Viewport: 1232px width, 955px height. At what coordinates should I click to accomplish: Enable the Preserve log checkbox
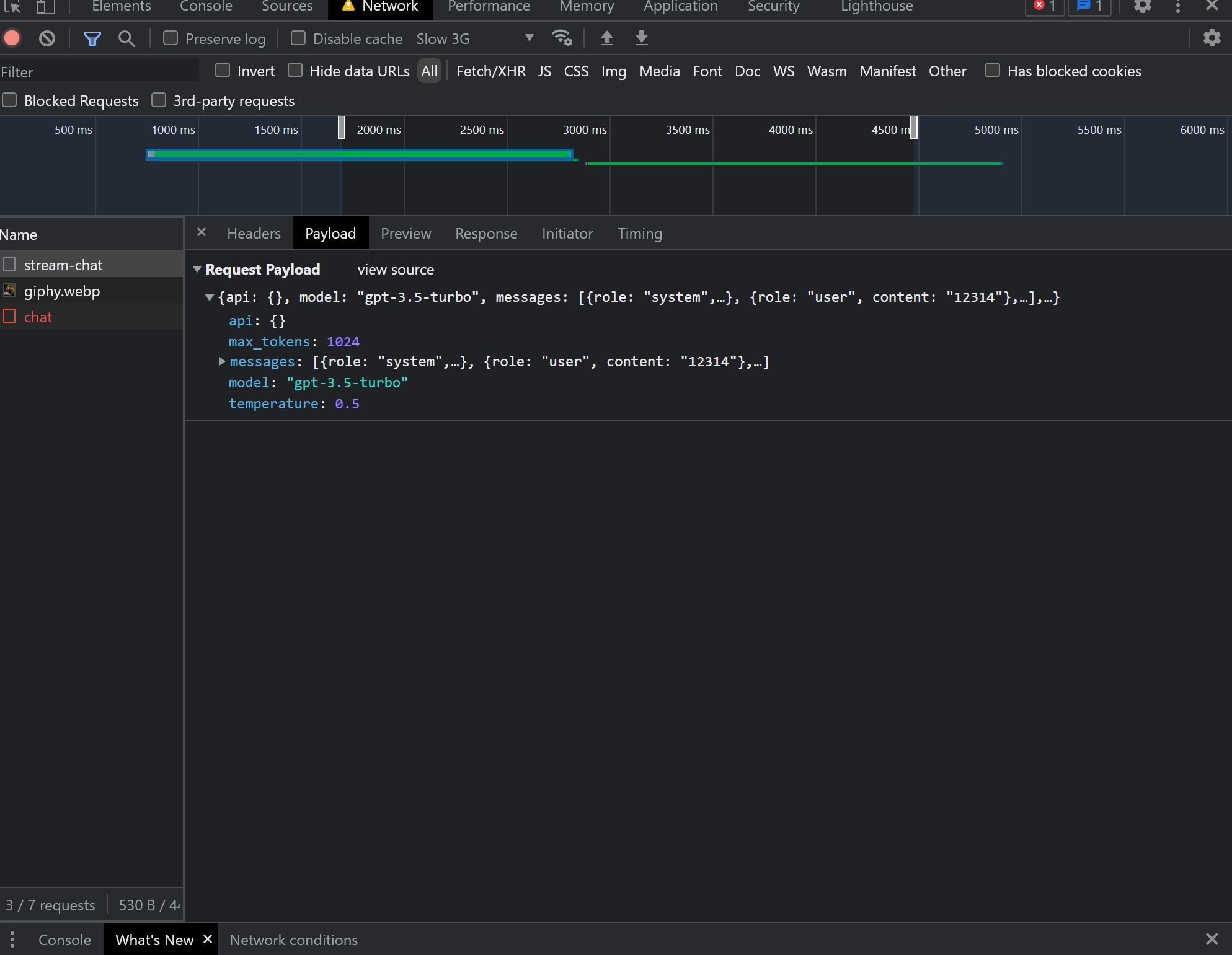[171, 38]
